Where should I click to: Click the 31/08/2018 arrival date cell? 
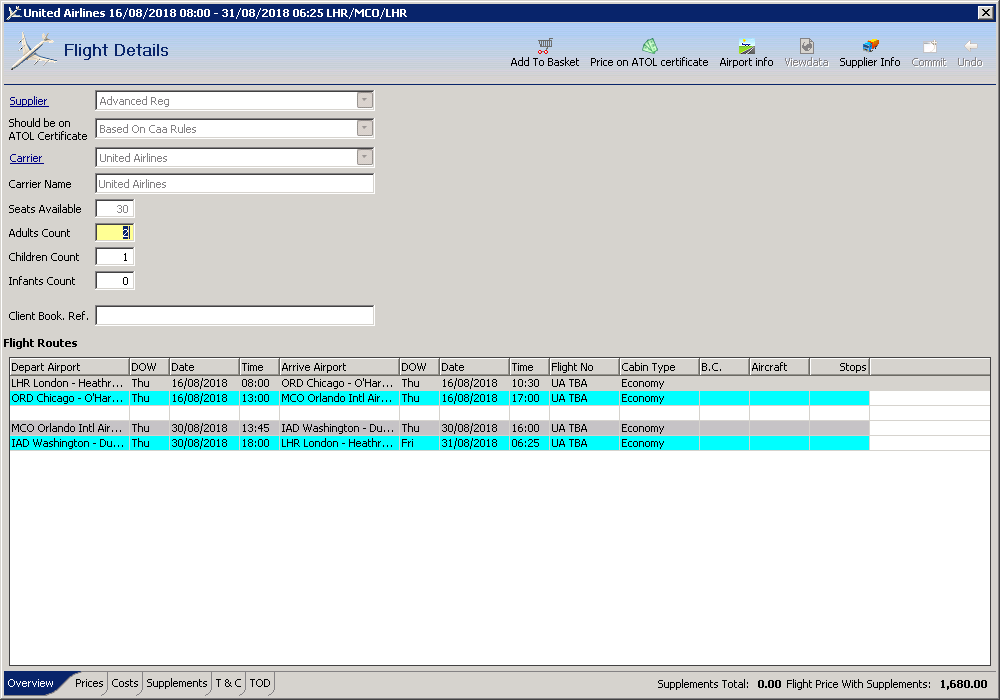(474, 443)
